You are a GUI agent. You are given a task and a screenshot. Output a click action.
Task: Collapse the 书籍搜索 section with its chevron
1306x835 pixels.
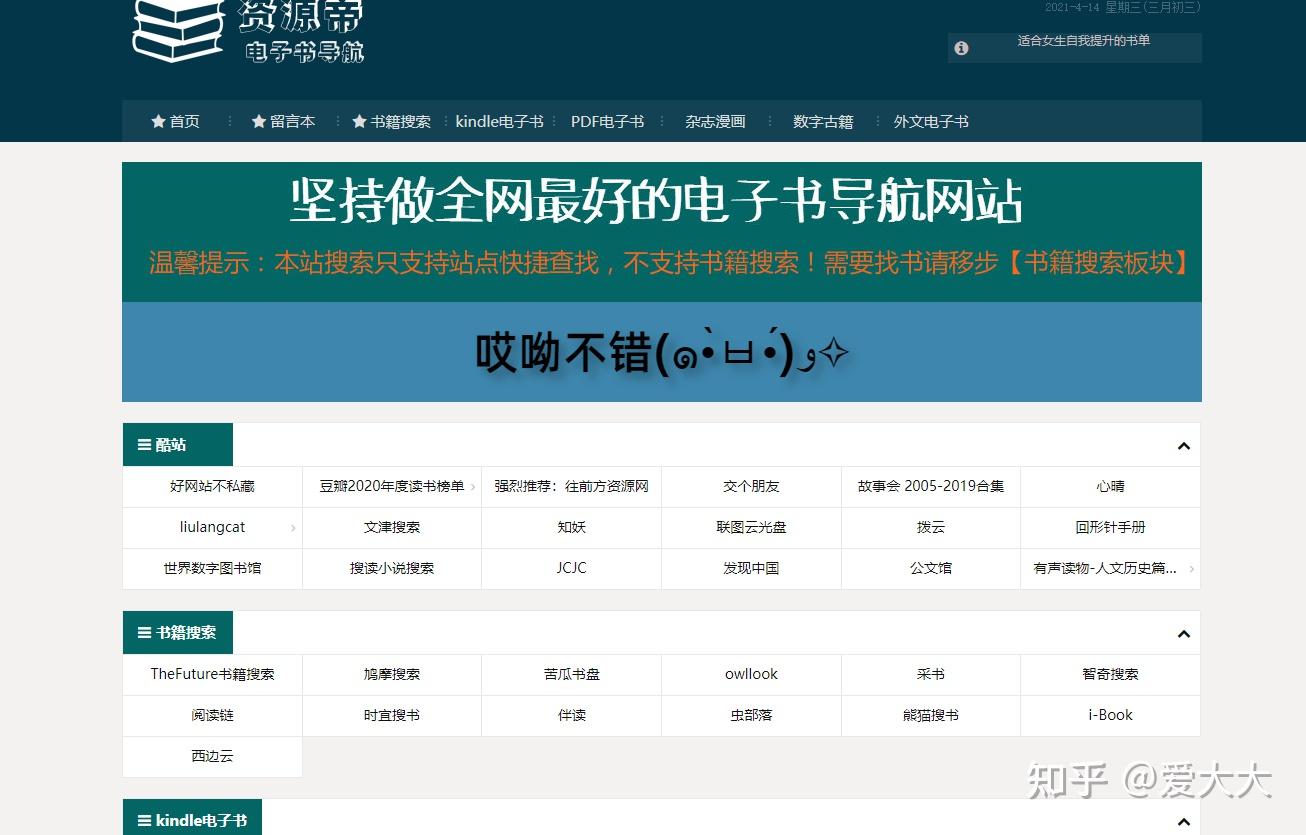(x=1184, y=634)
